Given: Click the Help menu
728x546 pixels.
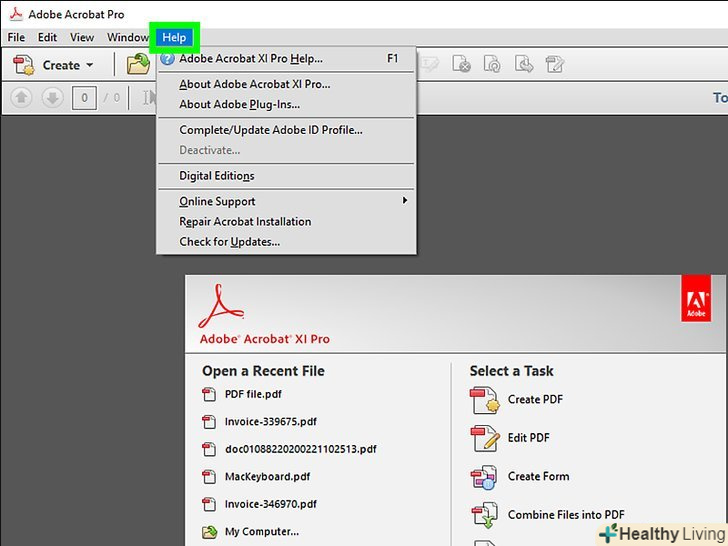Looking at the screenshot, I should [x=174, y=37].
